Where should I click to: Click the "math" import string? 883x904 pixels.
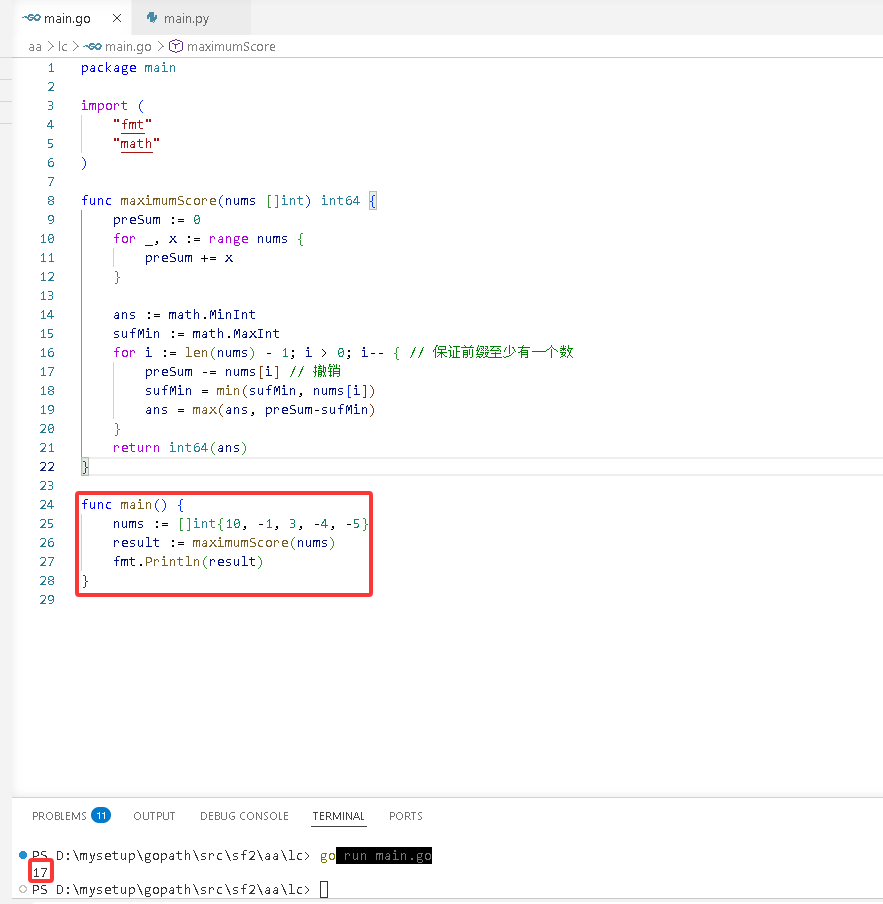click(136, 144)
